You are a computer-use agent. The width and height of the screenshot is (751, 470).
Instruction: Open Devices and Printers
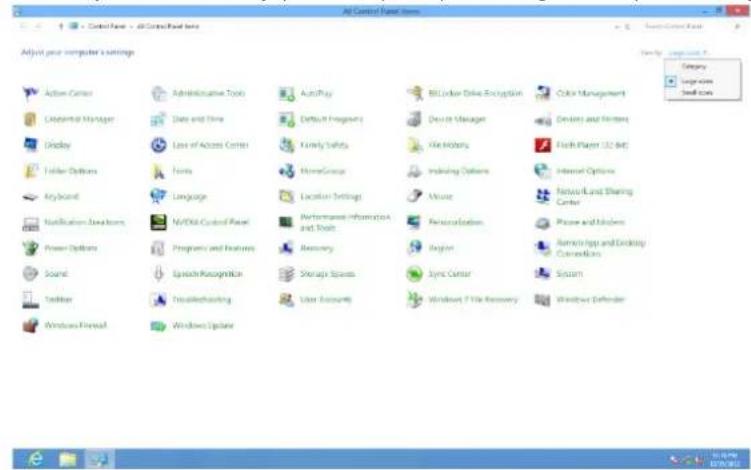point(581,119)
